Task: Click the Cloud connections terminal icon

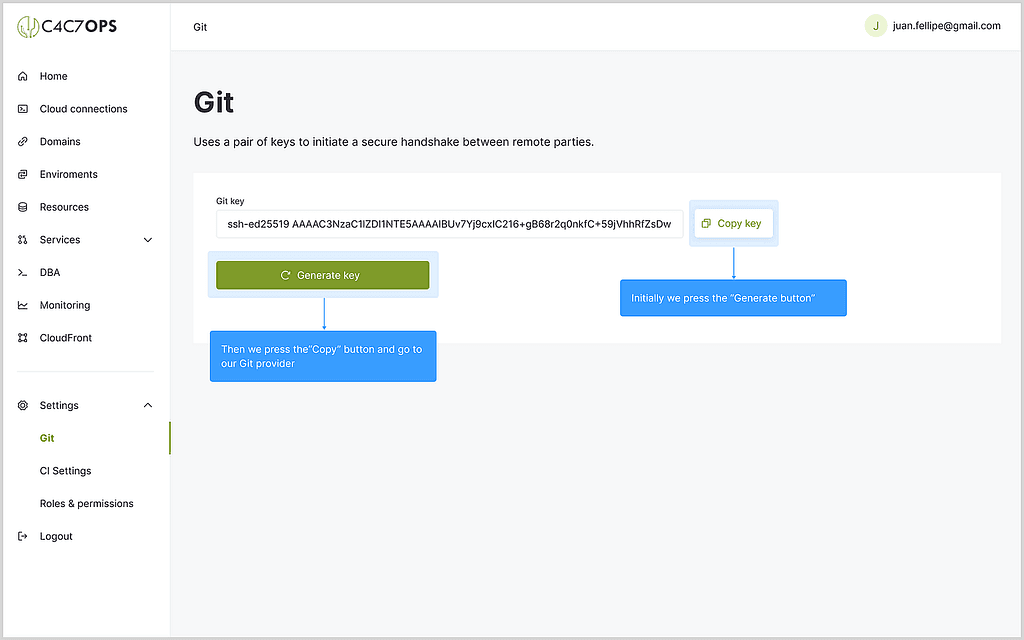Action: [23, 109]
